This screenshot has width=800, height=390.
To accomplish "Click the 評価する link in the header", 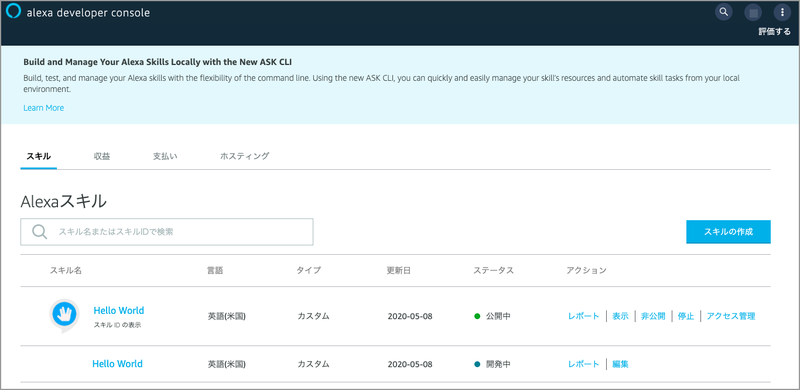I will click(774, 32).
